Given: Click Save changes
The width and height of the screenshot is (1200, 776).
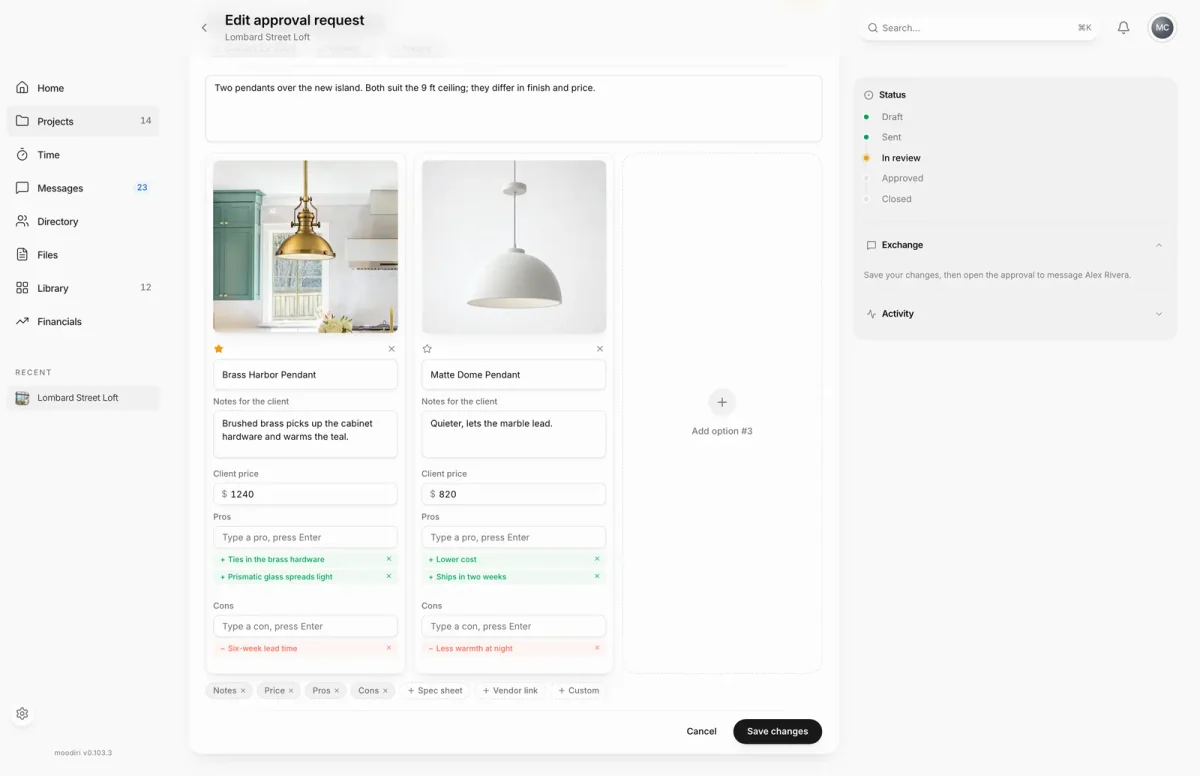Looking at the screenshot, I should click(777, 731).
